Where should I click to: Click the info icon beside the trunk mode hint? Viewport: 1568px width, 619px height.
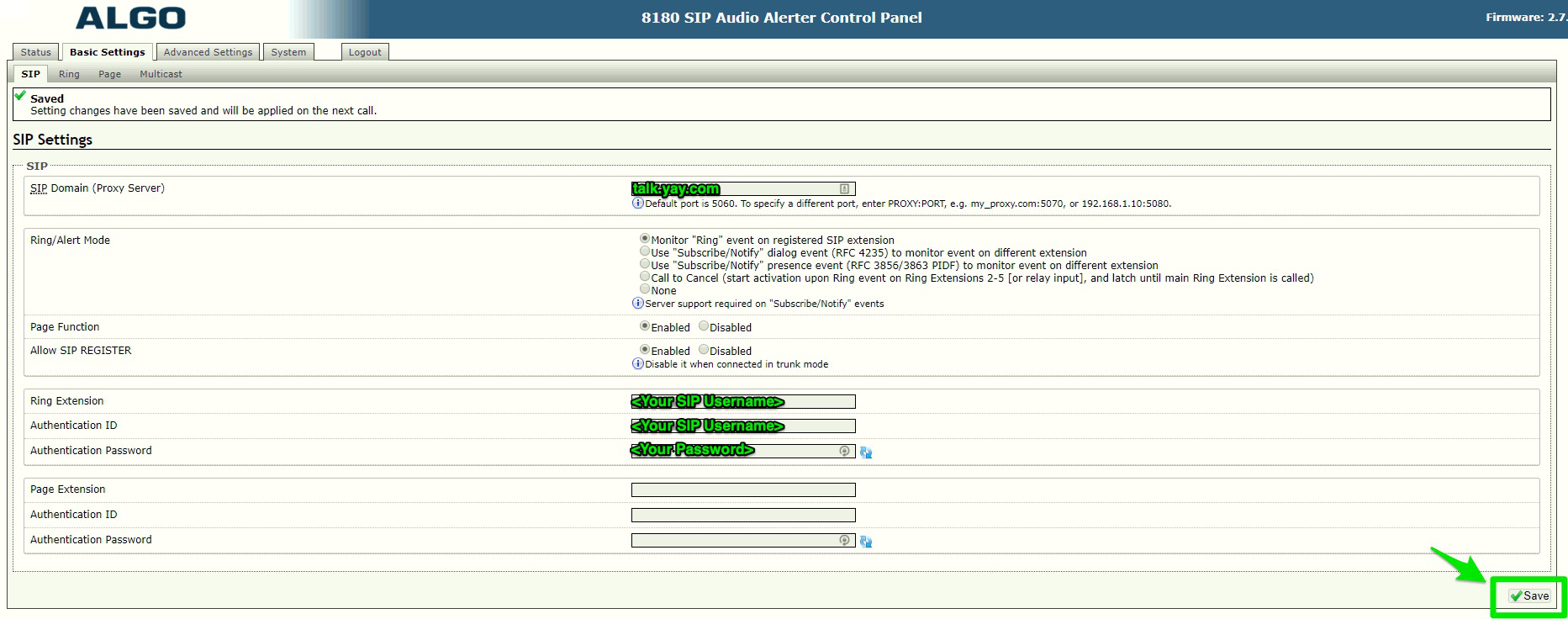click(637, 364)
